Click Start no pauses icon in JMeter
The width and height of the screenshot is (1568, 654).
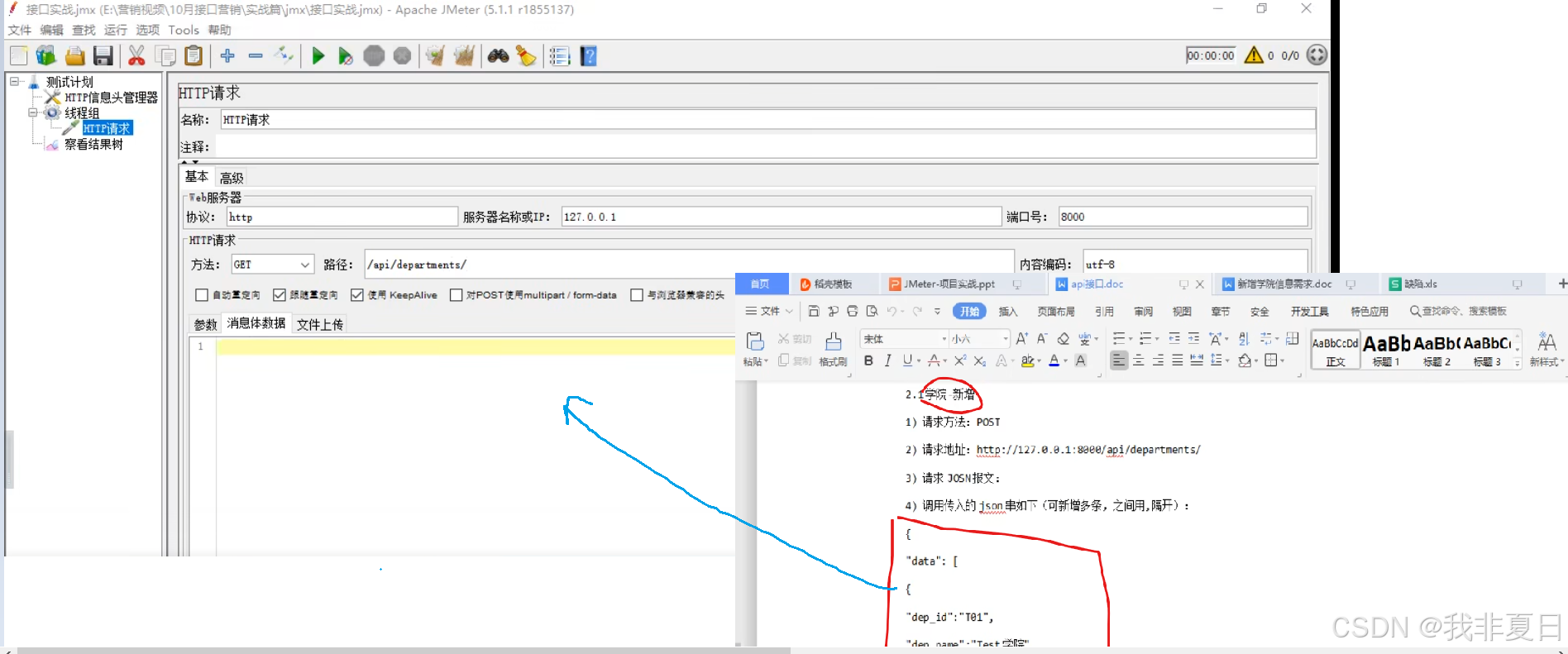(x=346, y=56)
